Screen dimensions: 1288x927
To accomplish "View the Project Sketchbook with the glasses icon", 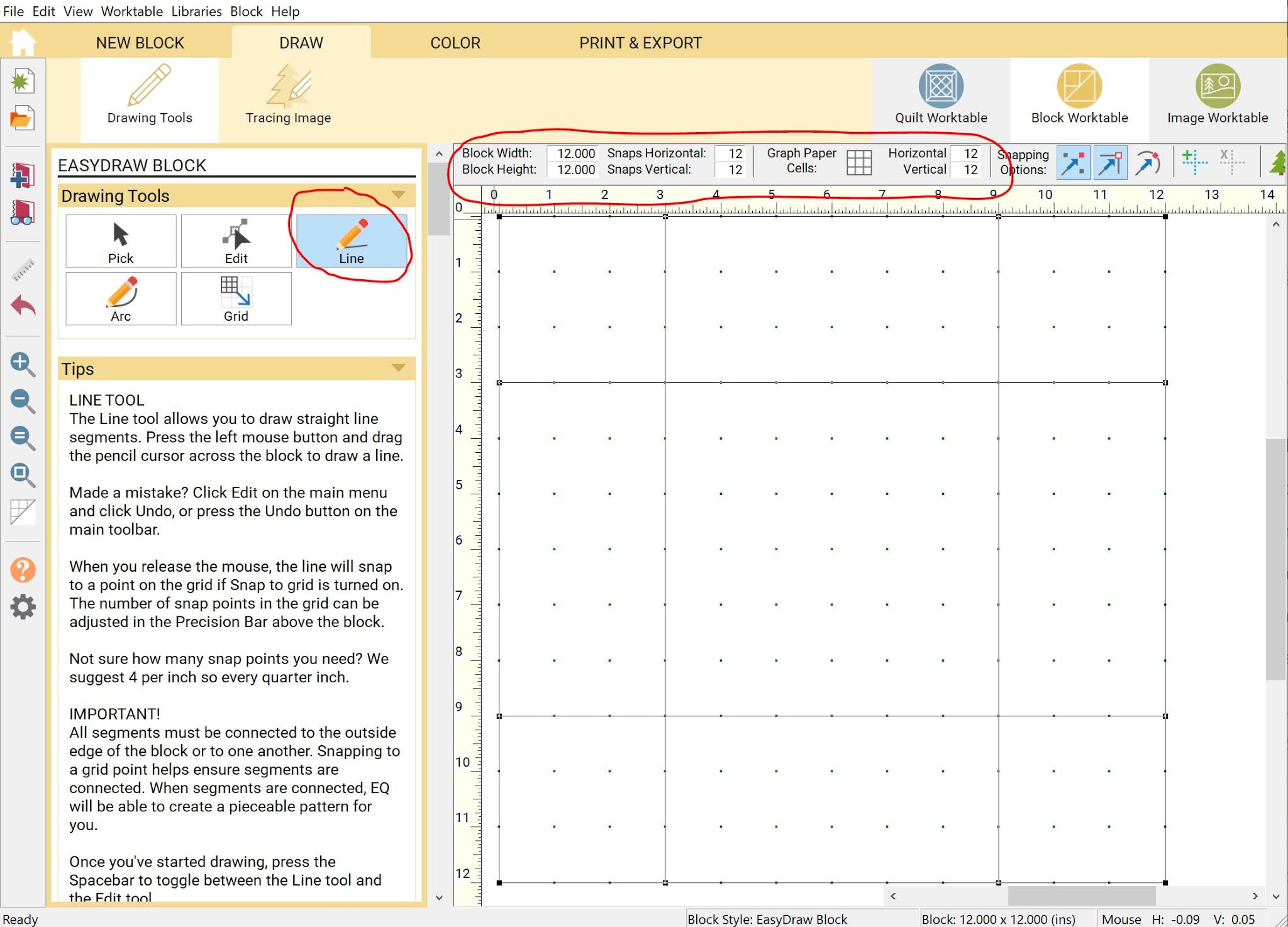I will (22, 212).
